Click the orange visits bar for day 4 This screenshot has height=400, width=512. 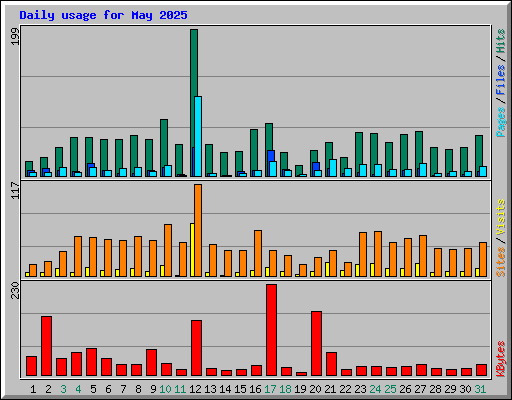click(78, 256)
